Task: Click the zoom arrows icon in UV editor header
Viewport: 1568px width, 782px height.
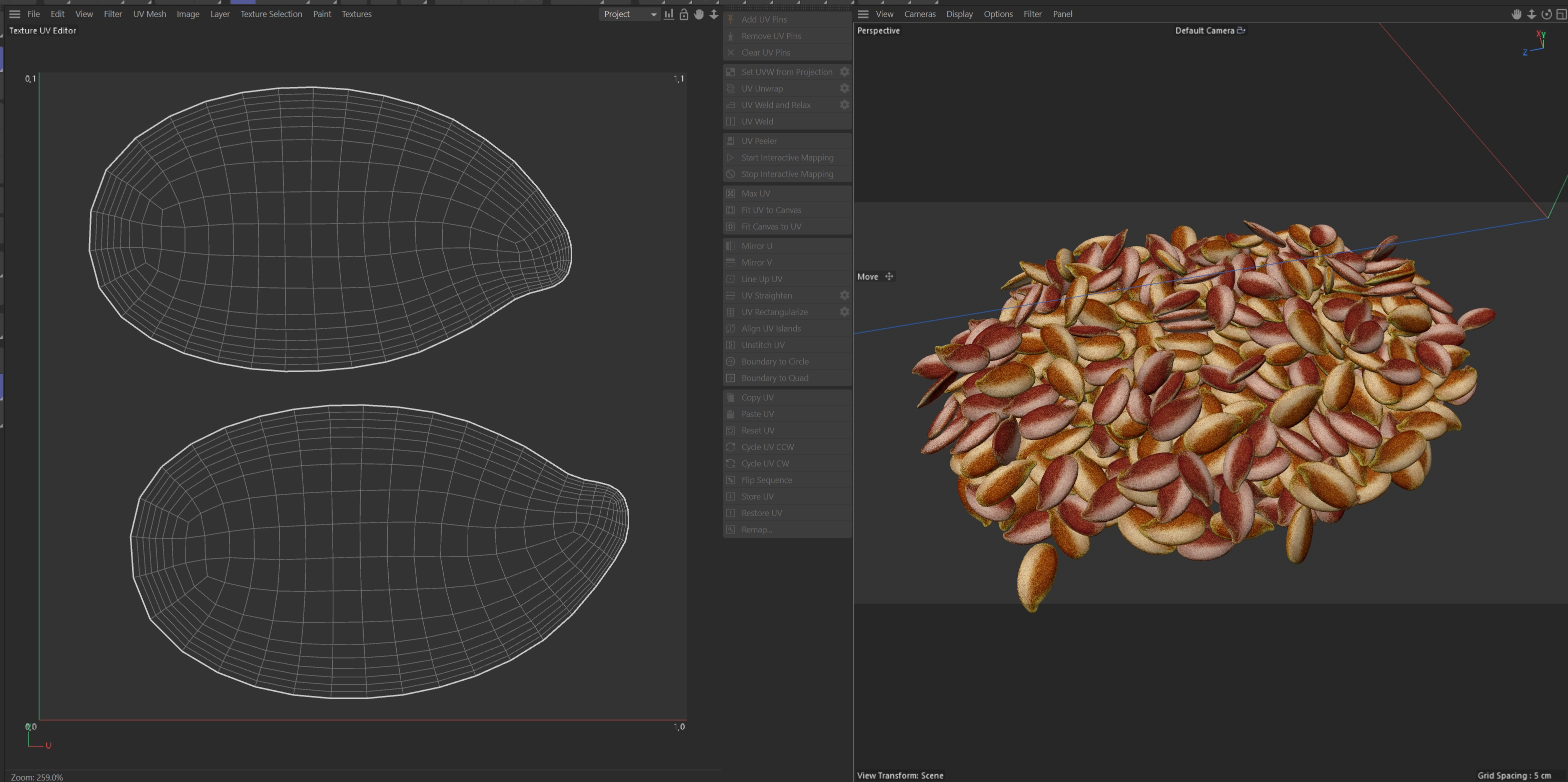Action: 714,14
